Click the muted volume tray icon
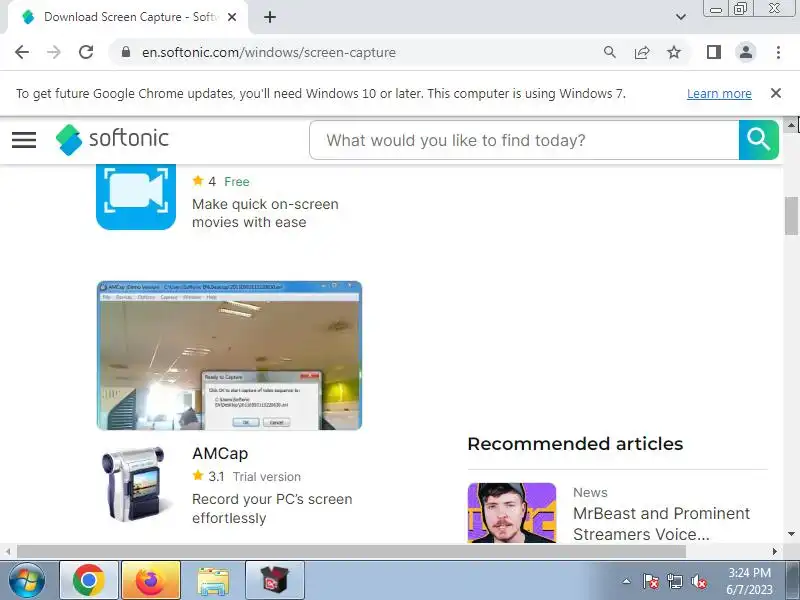This screenshot has height=600, width=800. point(698,581)
